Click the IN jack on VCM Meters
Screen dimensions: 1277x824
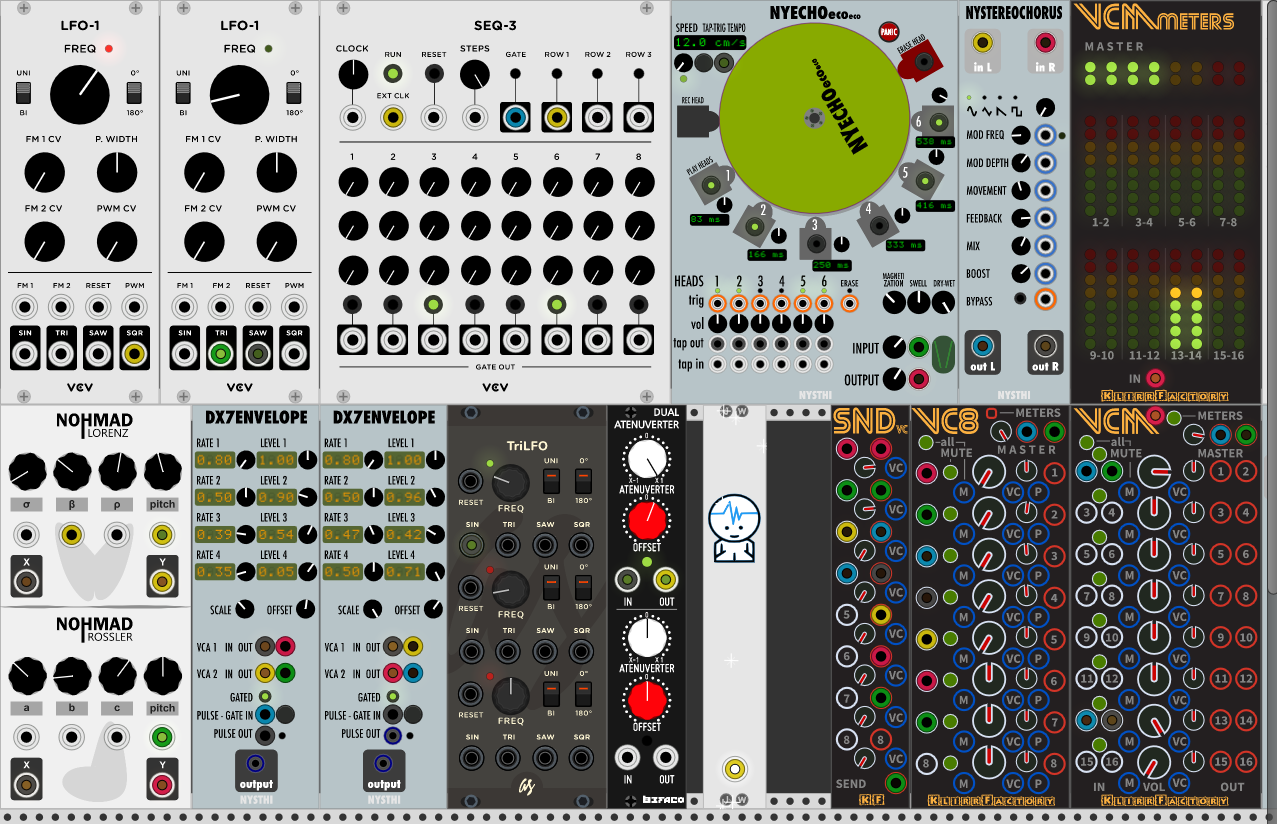click(x=1156, y=378)
